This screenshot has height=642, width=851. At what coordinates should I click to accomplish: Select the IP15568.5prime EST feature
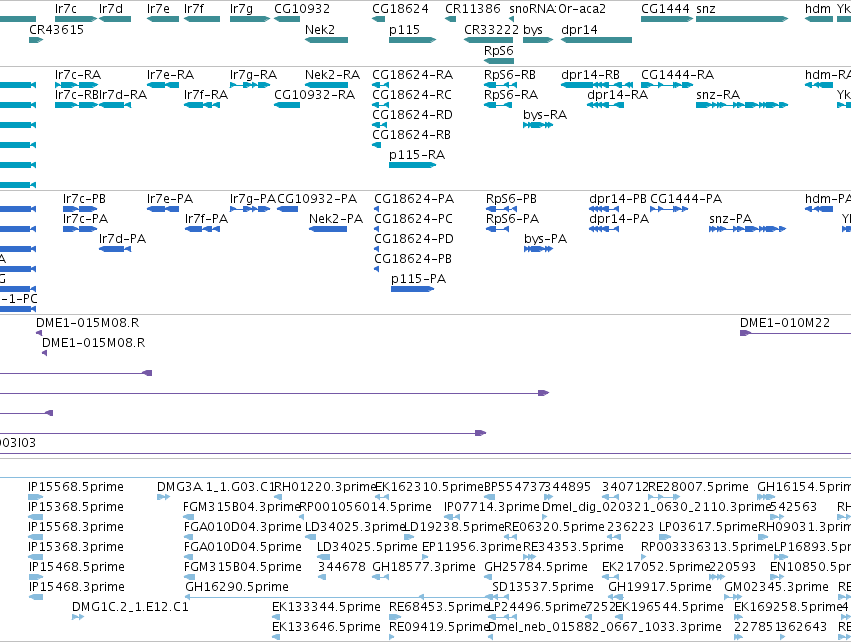point(35,497)
